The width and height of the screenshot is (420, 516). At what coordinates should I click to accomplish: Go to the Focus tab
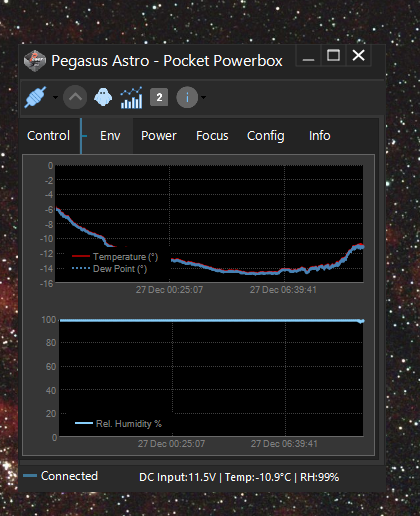point(212,136)
